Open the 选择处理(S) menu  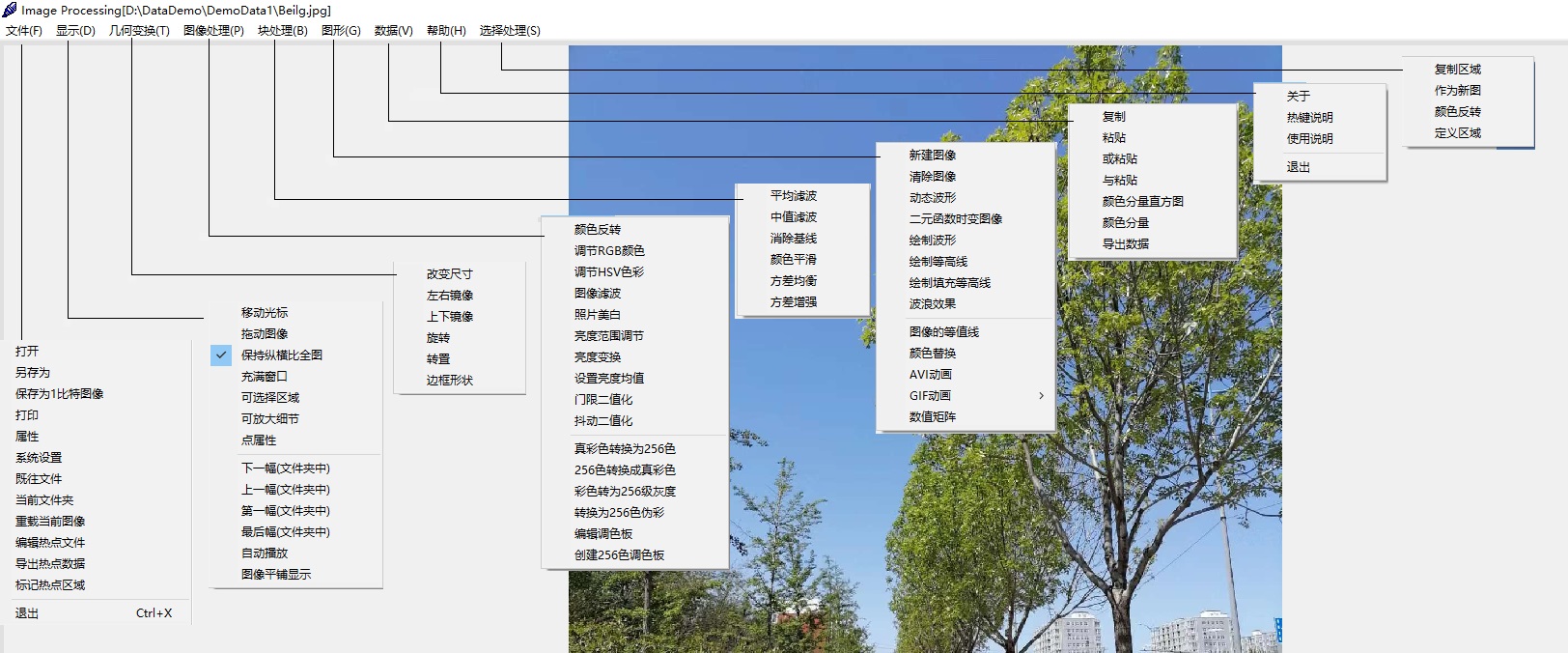(x=510, y=30)
